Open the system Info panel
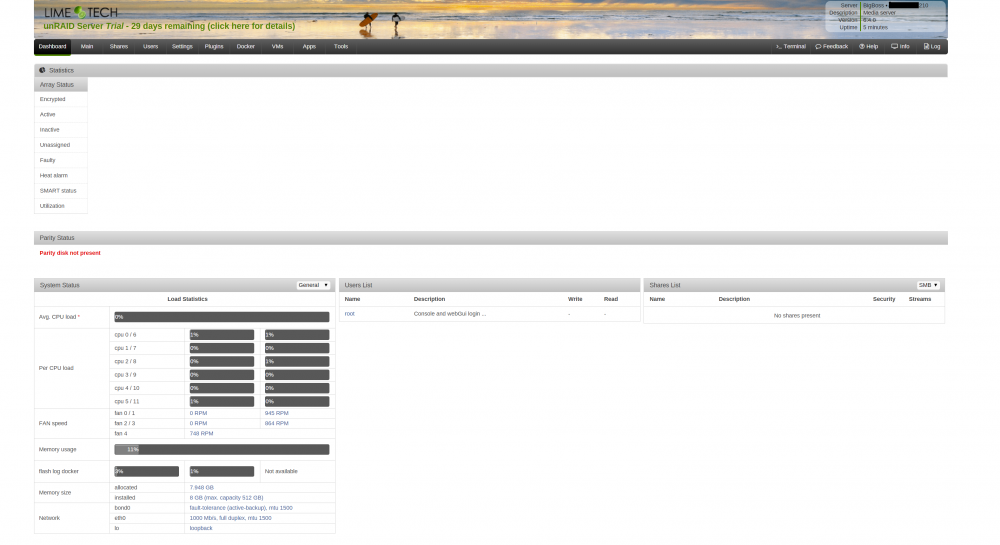 (x=901, y=47)
